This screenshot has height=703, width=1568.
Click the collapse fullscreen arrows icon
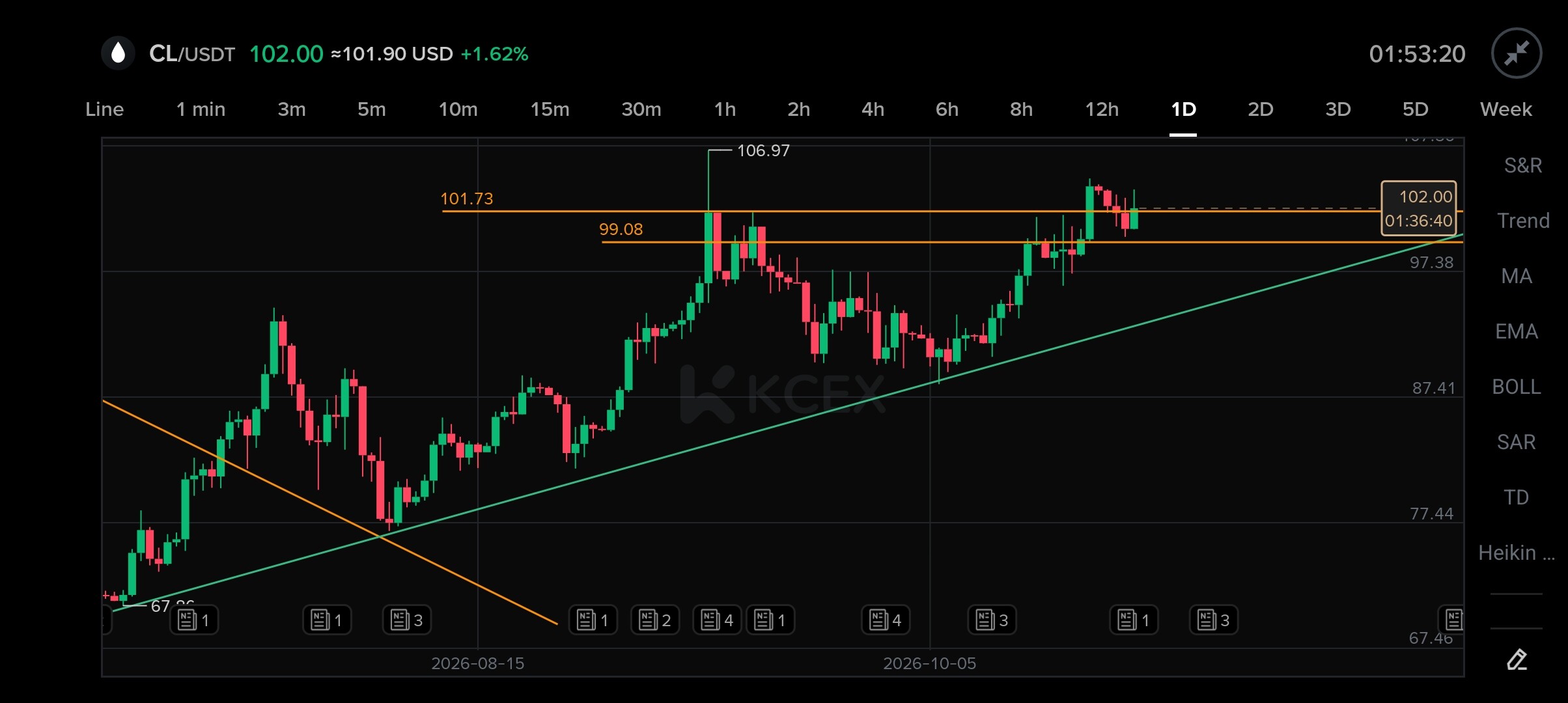pyautogui.click(x=1517, y=53)
